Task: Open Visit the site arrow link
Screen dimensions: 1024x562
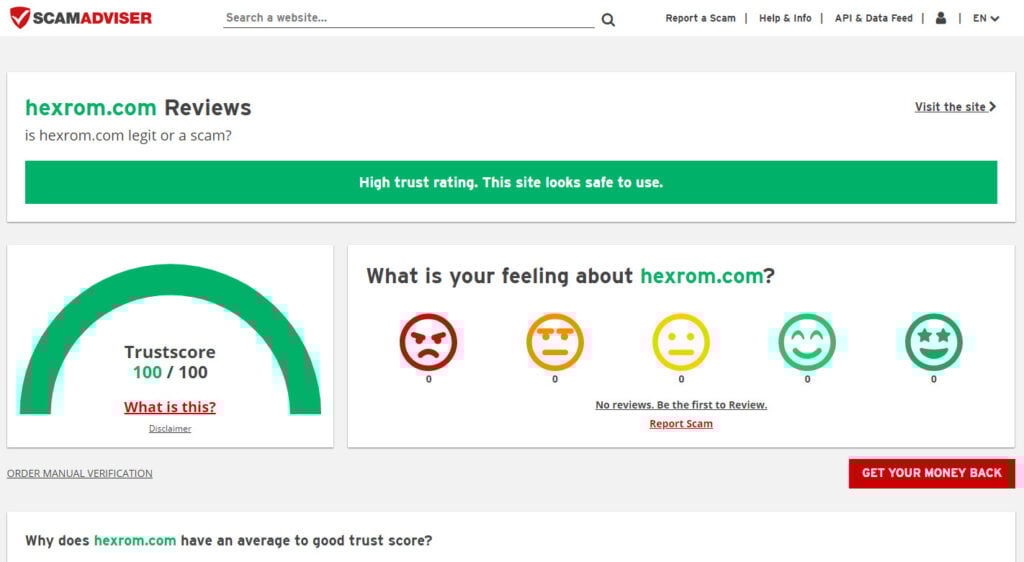Action: (955, 107)
